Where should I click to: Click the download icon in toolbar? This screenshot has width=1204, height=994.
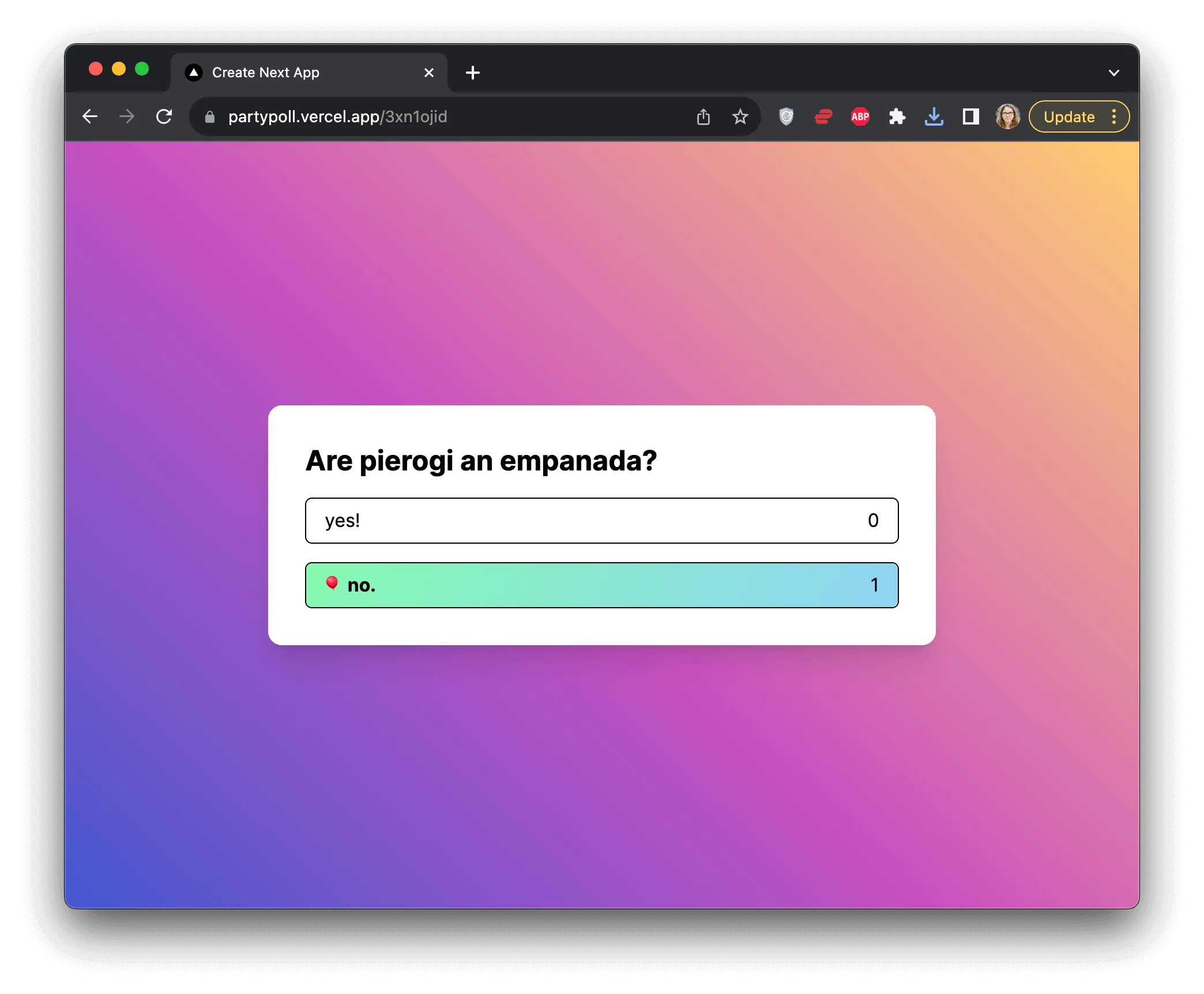(934, 117)
